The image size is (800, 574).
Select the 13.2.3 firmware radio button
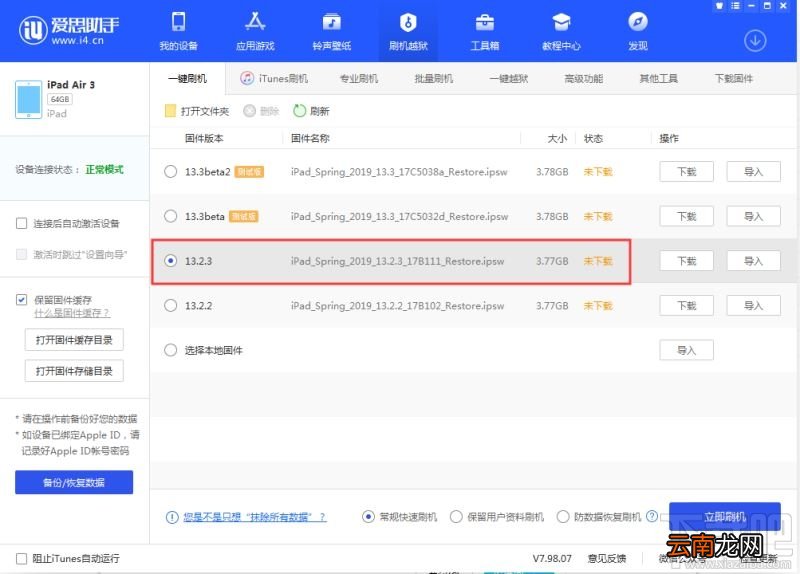coord(170,261)
